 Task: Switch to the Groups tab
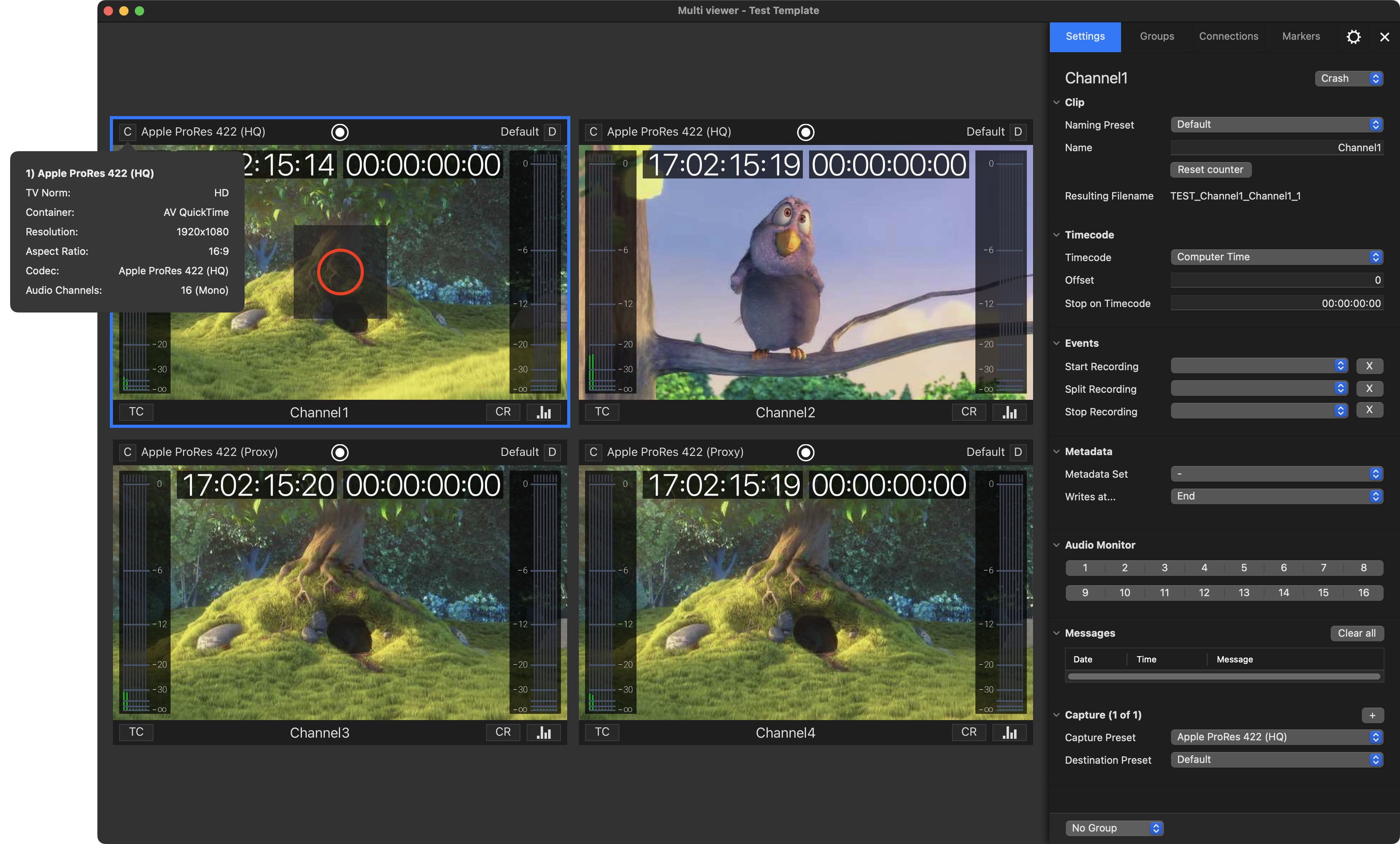(x=1156, y=37)
